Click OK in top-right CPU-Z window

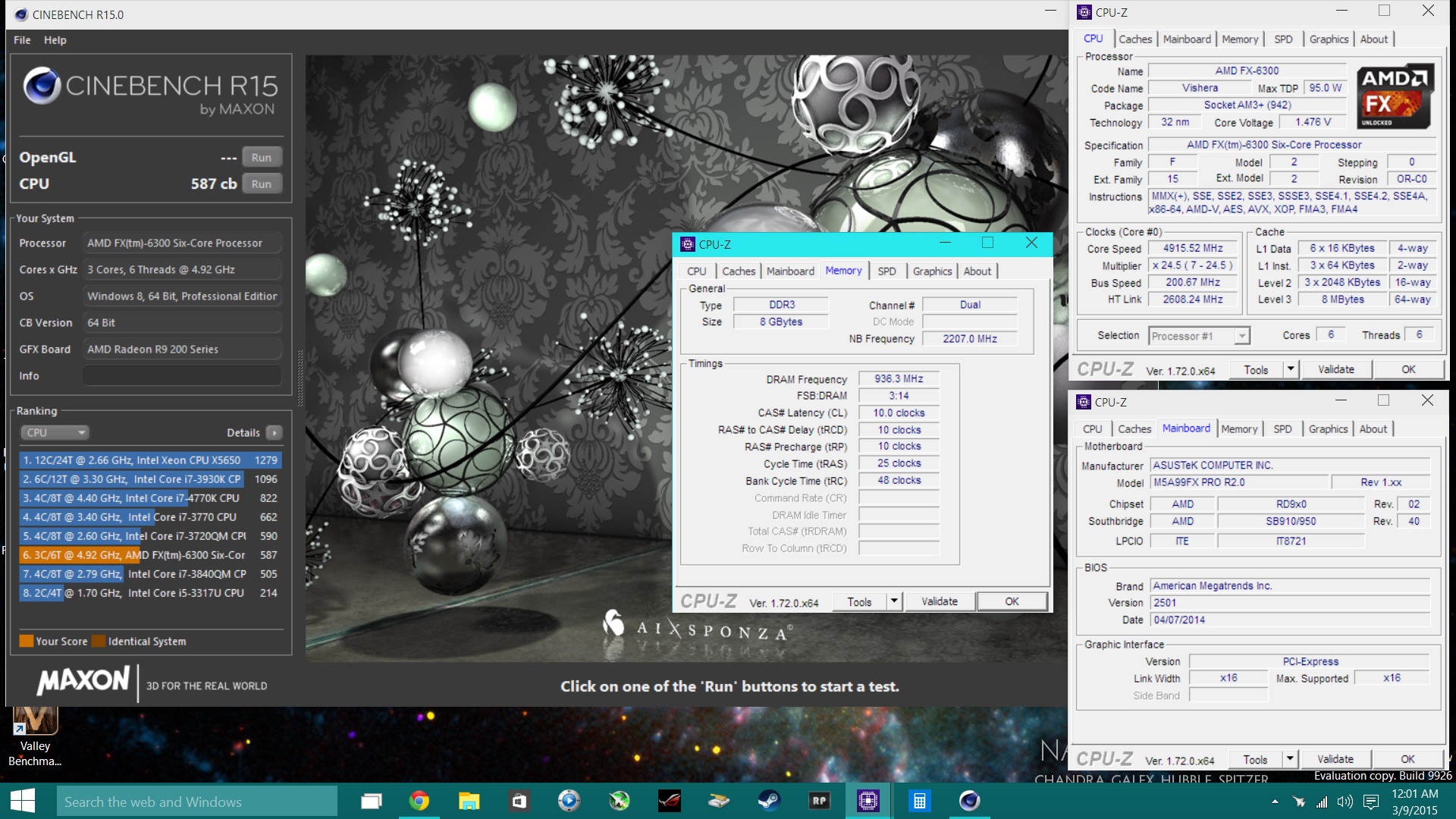[x=1409, y=370]
